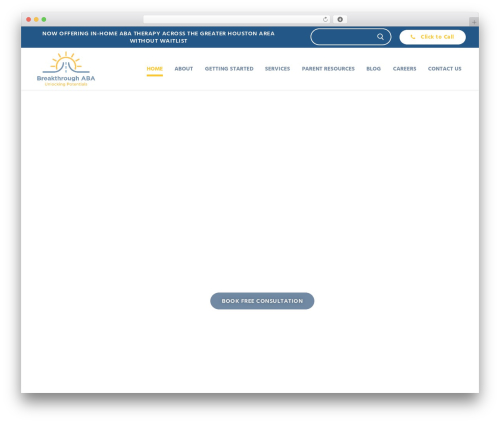Click the browser address bar
This screenshot has height=423, width=500.
[237, 20]
